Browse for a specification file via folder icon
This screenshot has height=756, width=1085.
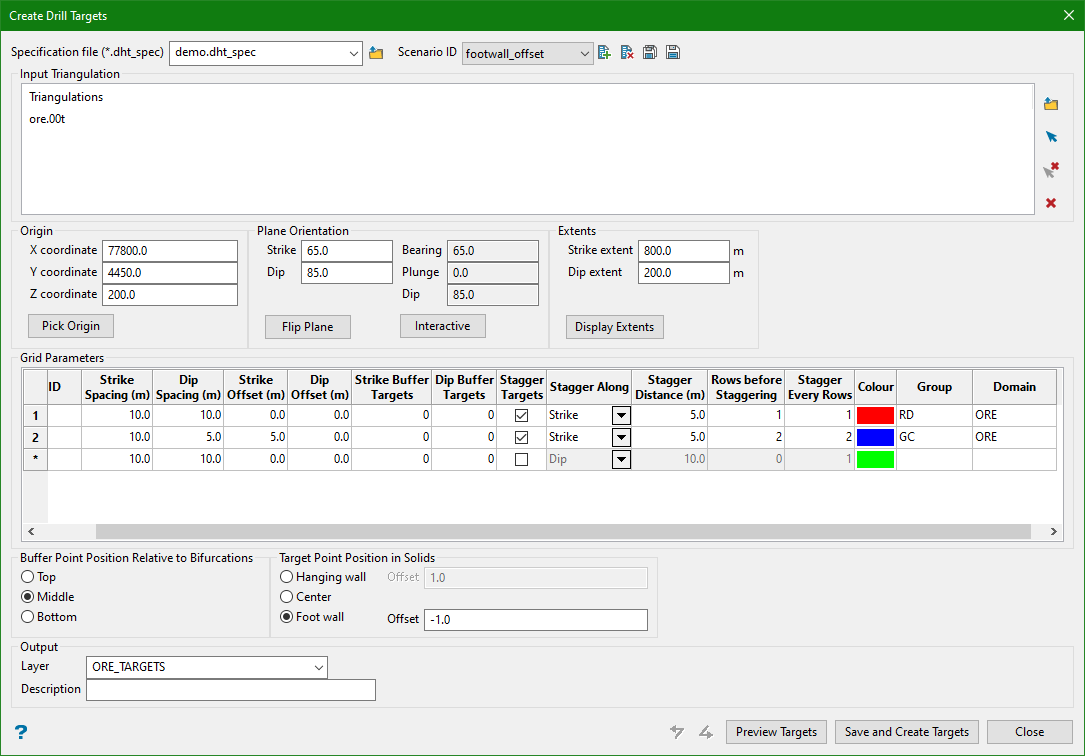tap(376, 53)
